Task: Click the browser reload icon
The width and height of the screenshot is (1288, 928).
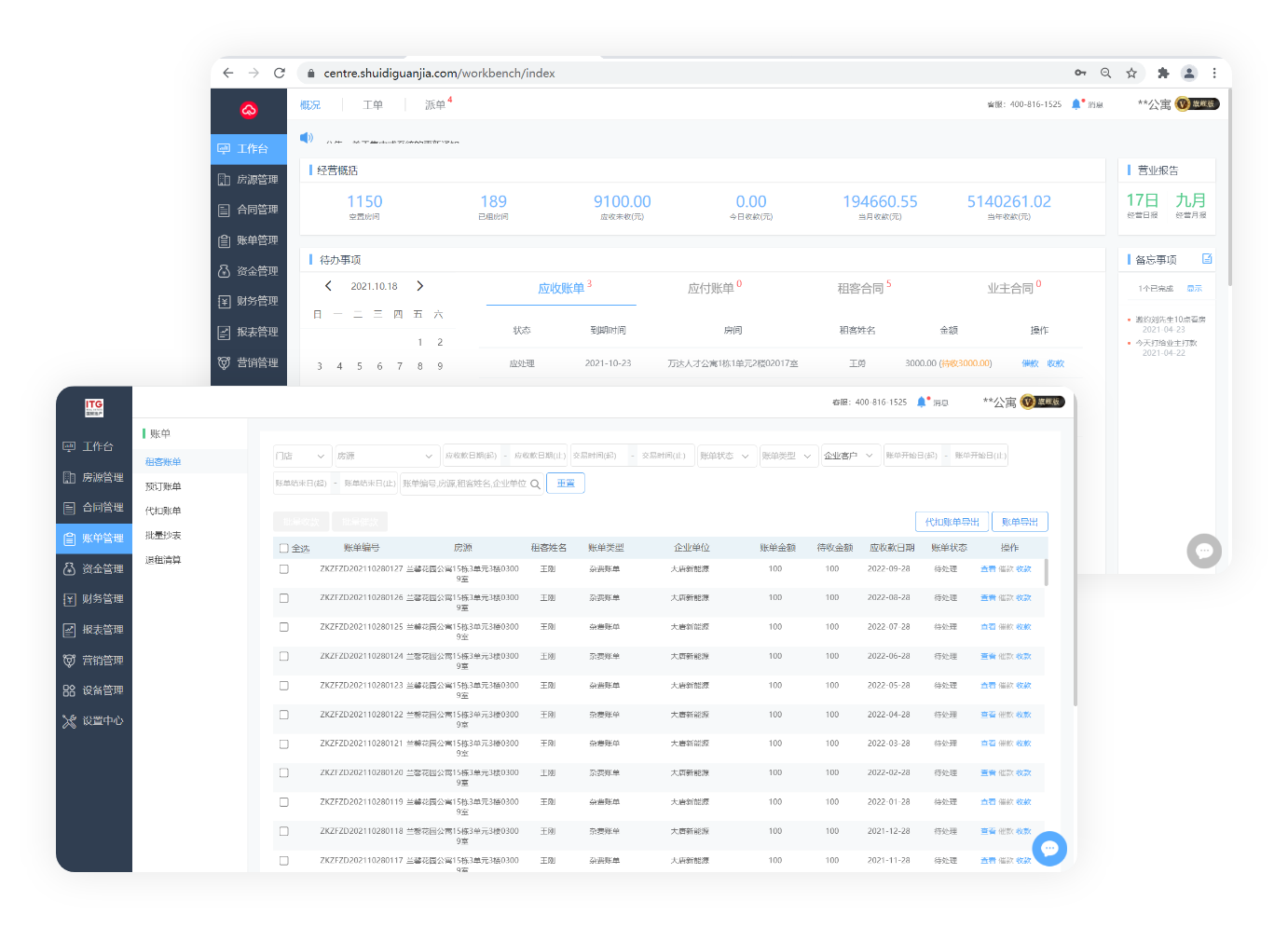Action: (x=279, y=73)
